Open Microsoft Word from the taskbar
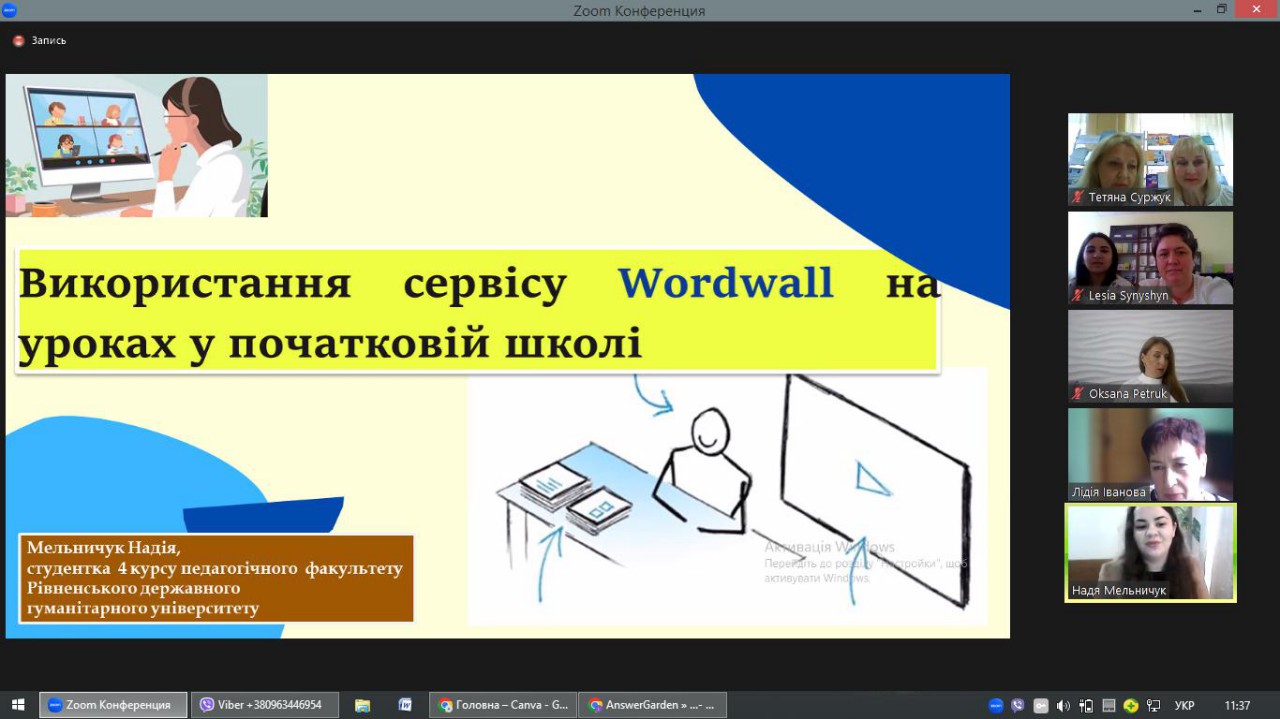The image size is (1280, 719). coord(405,705)
